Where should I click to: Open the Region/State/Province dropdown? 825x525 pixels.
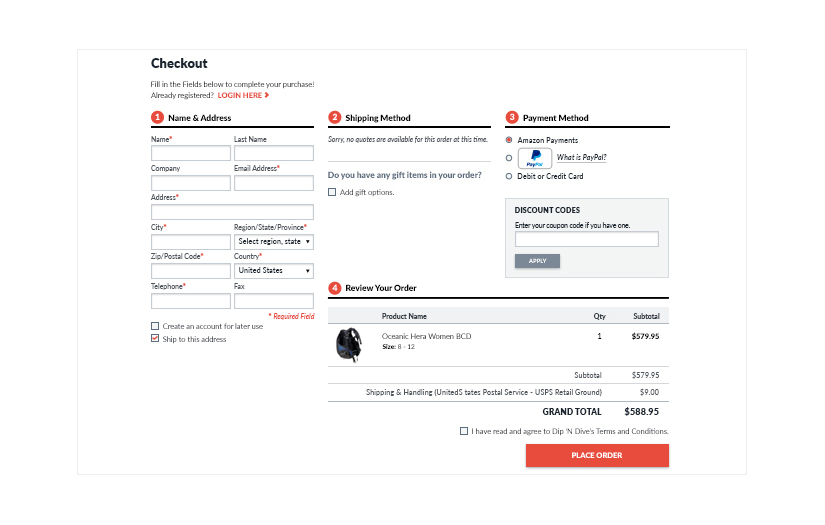(x=273, y=242)
